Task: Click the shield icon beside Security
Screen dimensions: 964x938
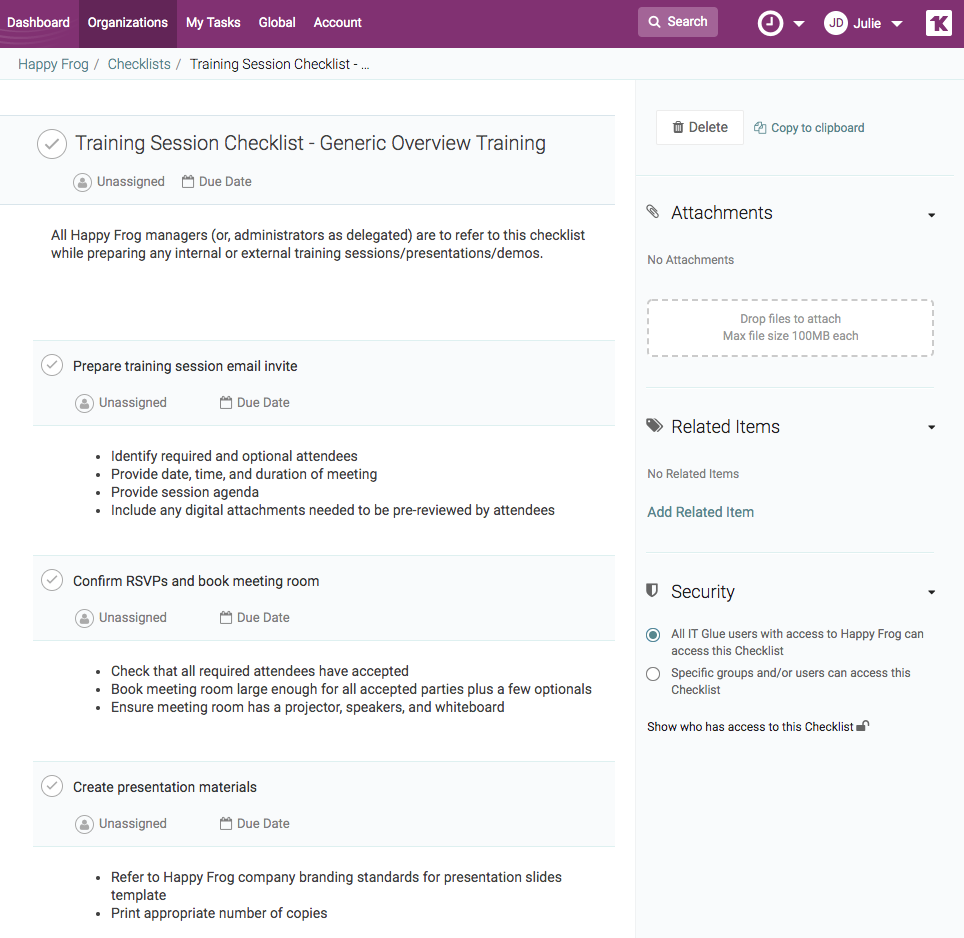Action: pos(653,591)
